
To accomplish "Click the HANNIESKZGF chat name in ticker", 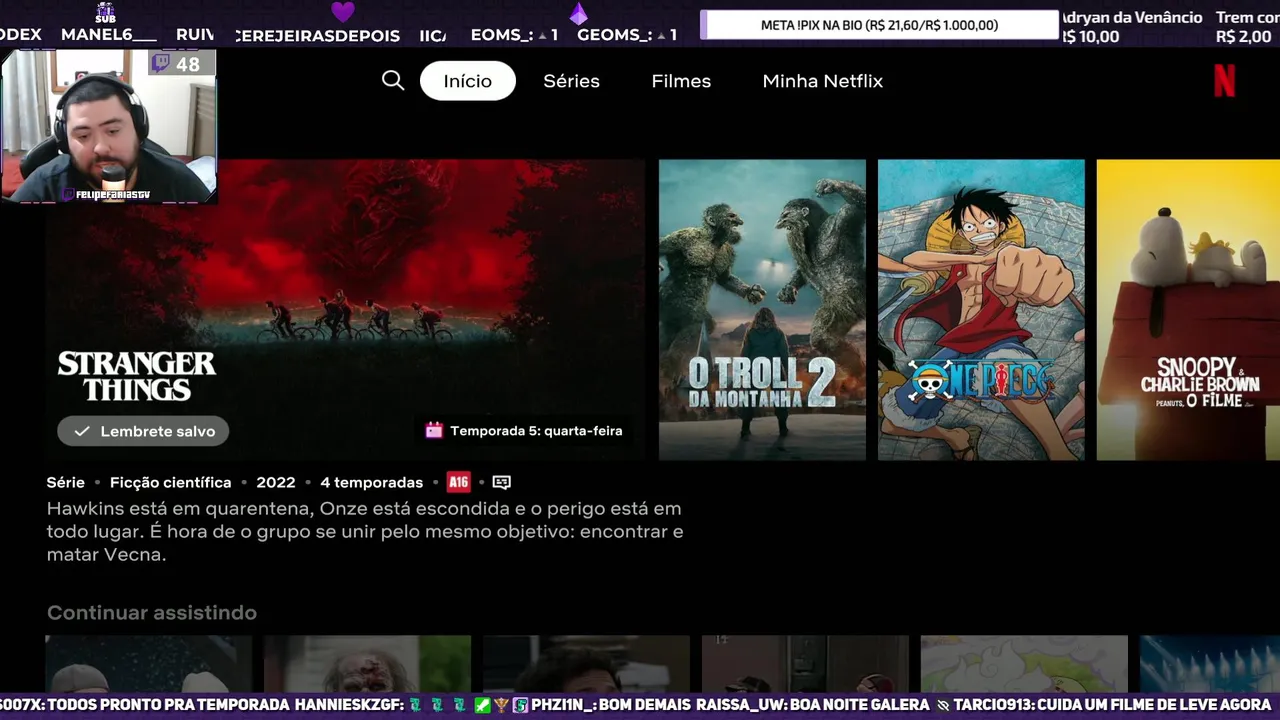I will tap(349, 705).
